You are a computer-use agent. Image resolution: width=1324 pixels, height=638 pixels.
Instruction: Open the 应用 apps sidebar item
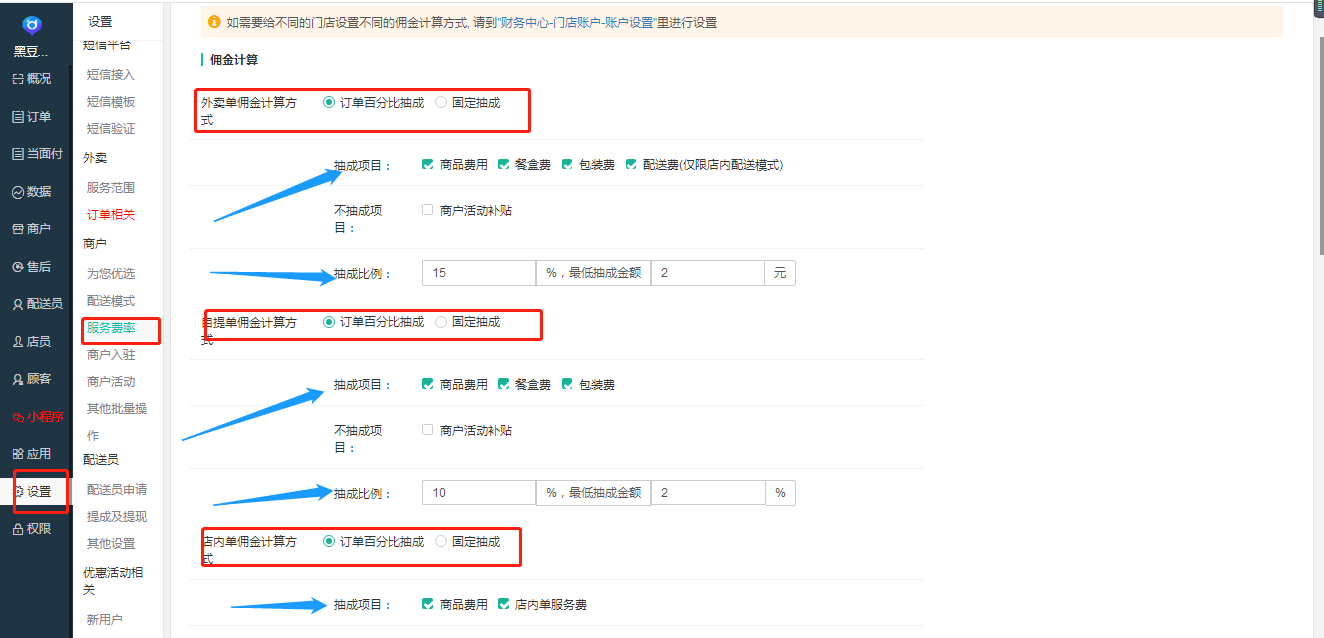[x=32, y=454]
